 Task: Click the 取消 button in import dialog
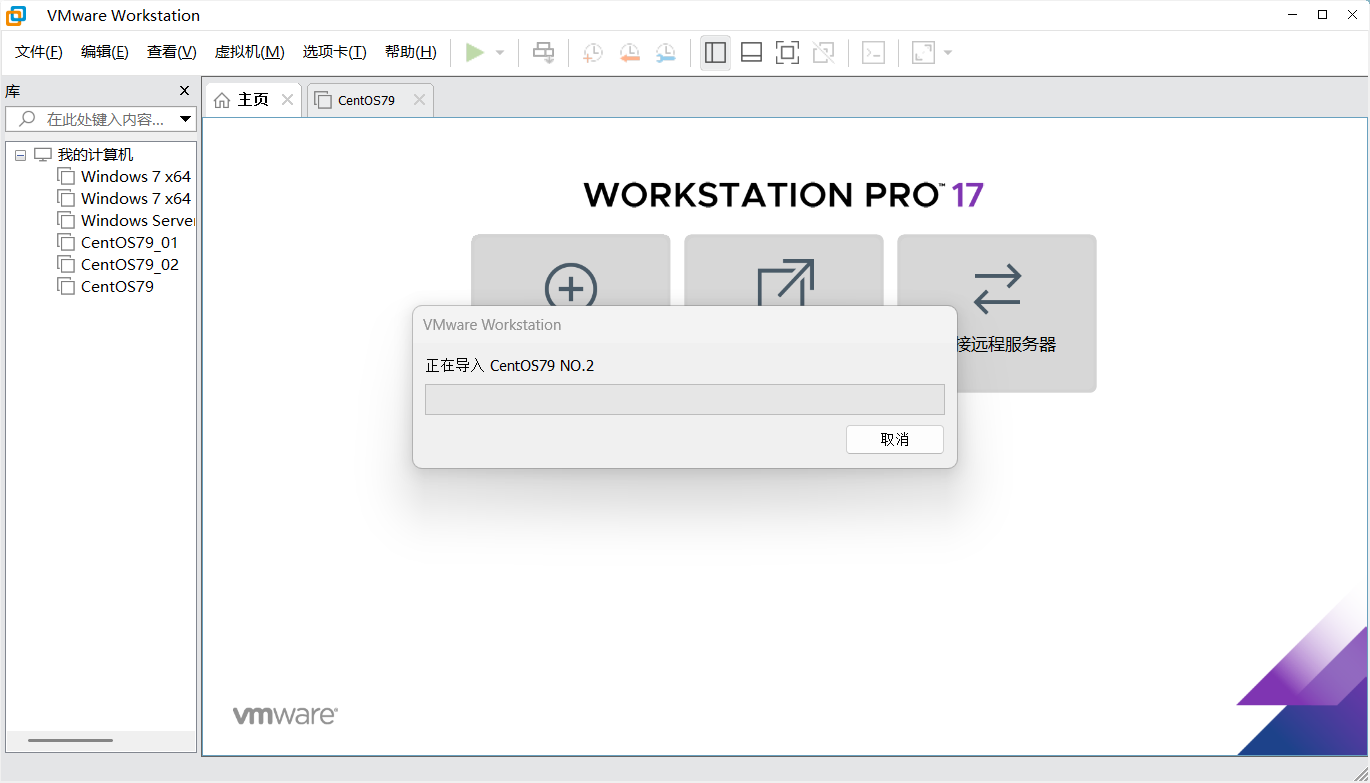(895, 439)
